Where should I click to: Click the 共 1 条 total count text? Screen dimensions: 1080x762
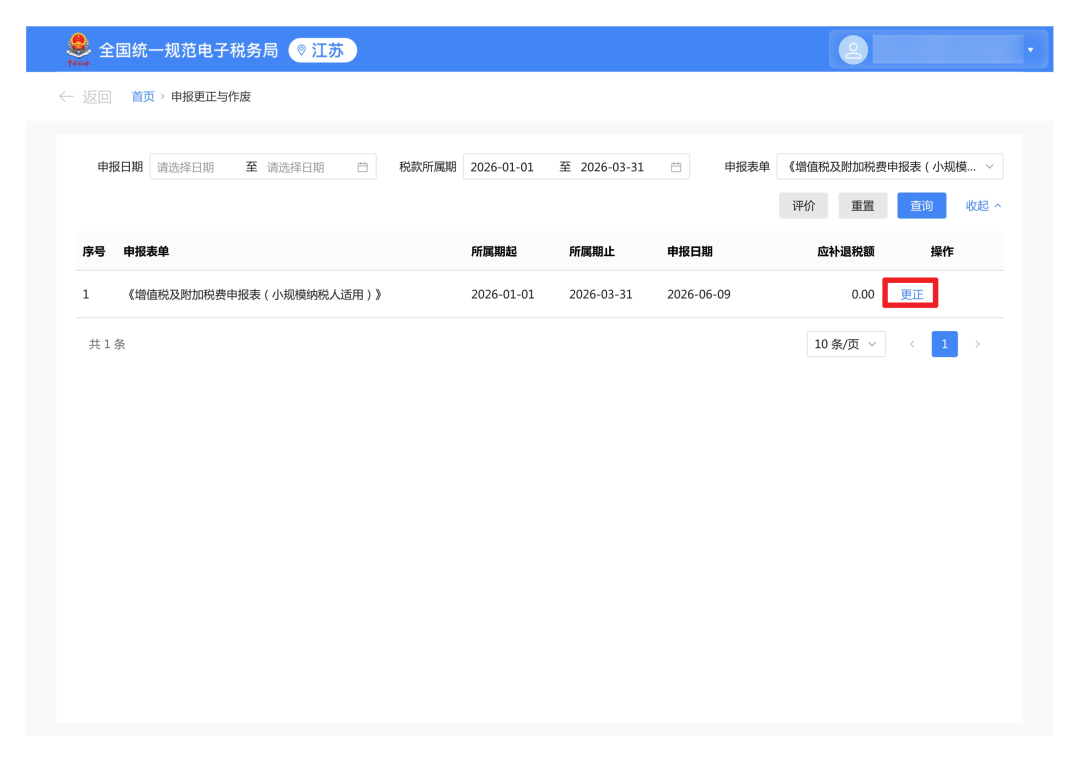tap(107, 344)
